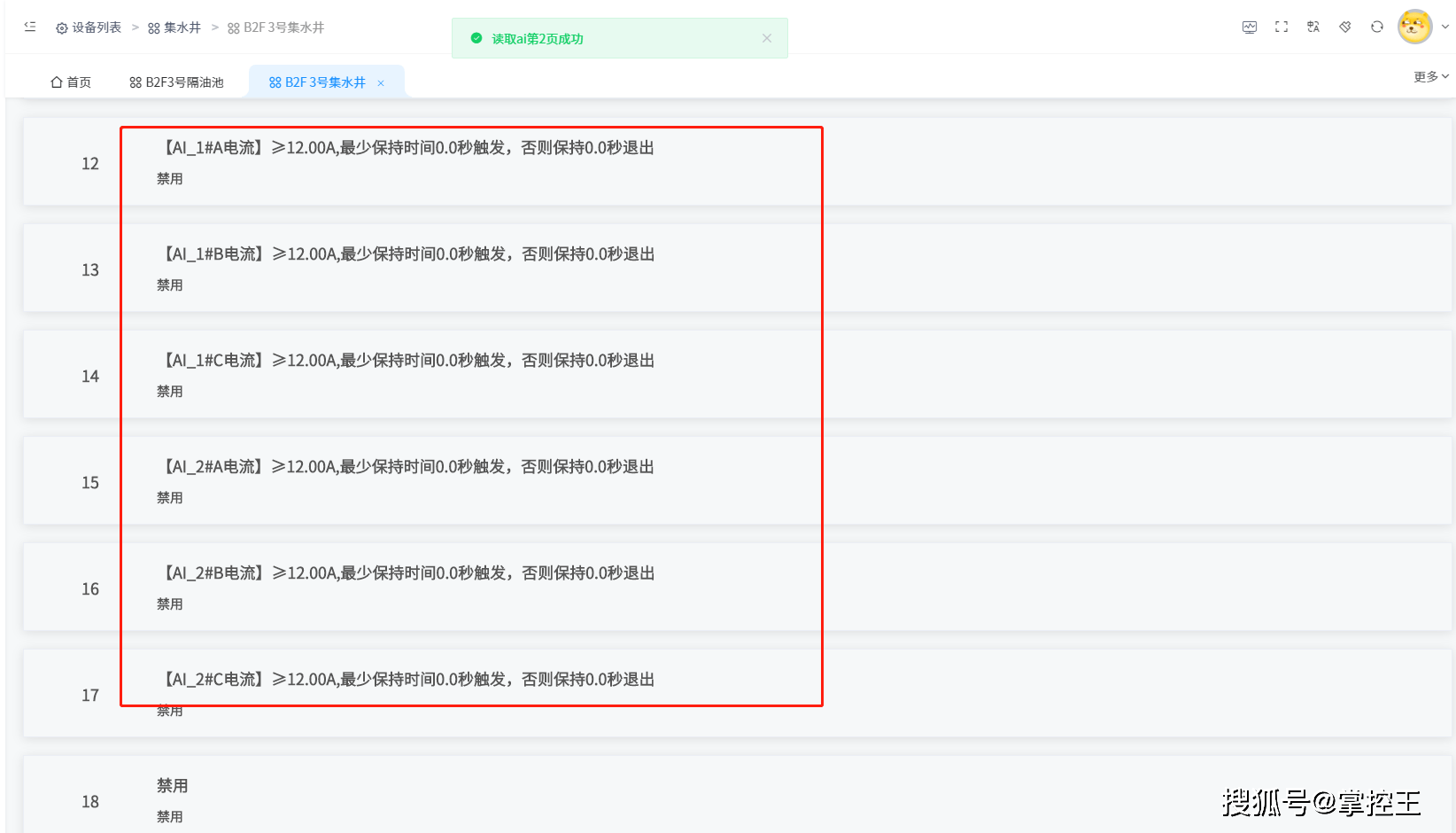
Task: Open the 更多 dropdown
Action: point(1430,77)
